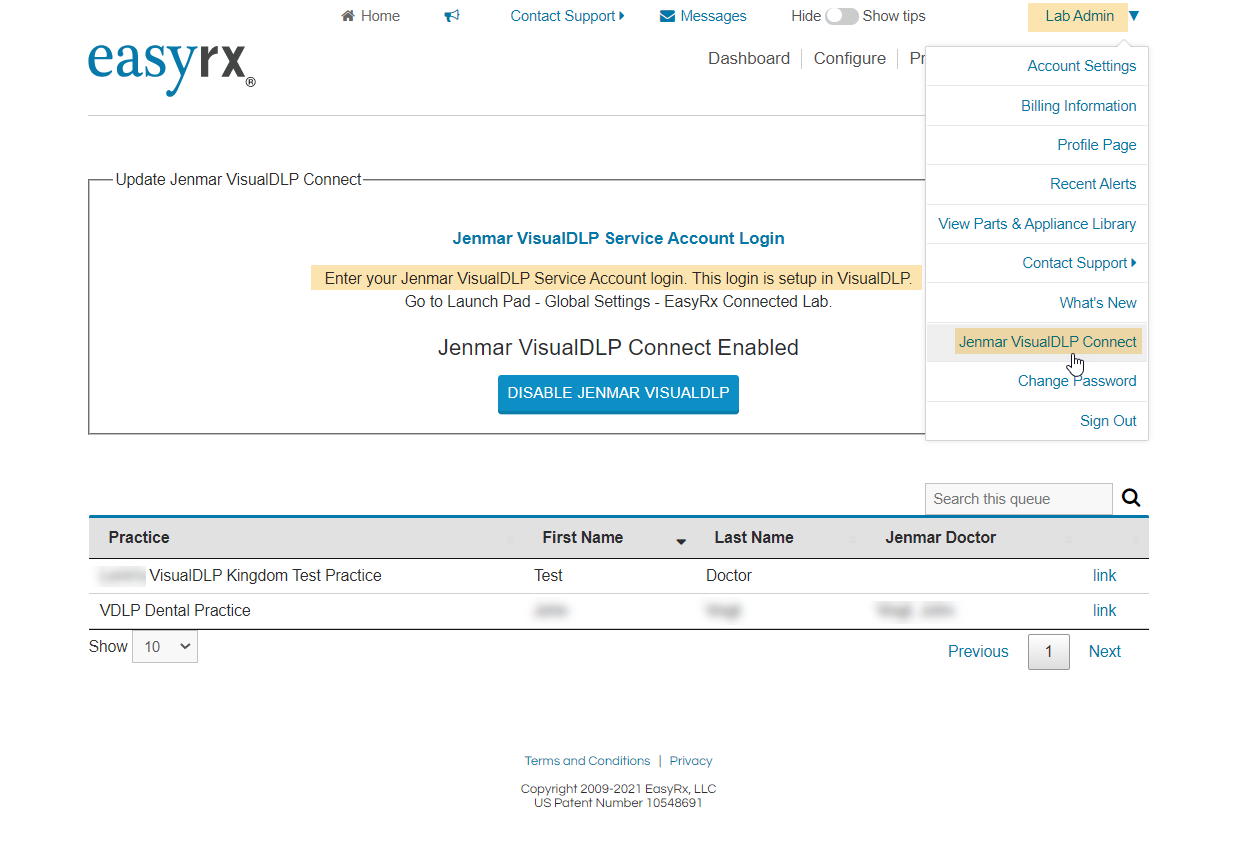Sign Out of the account

click(x=1108, y=421)
